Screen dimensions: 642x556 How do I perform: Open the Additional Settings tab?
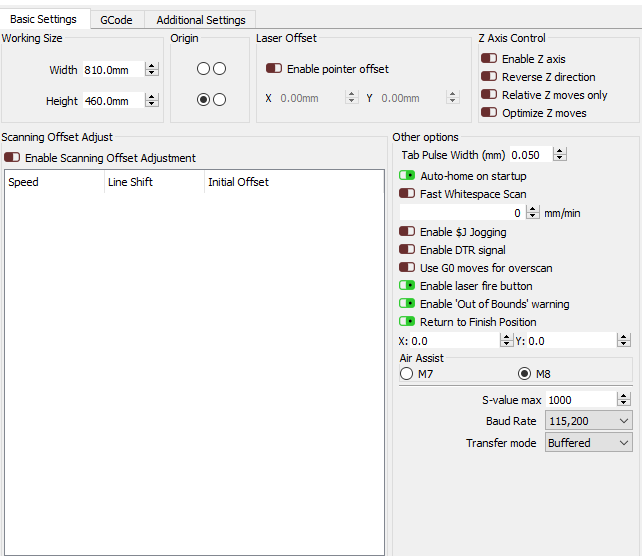[x=201, y=20]
